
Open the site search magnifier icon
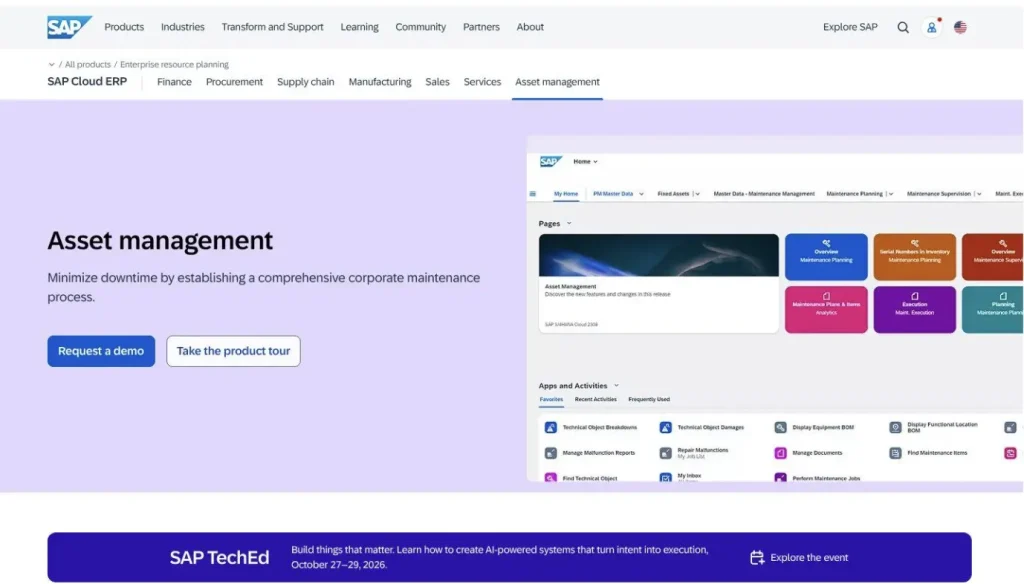(x=903, y=27)
